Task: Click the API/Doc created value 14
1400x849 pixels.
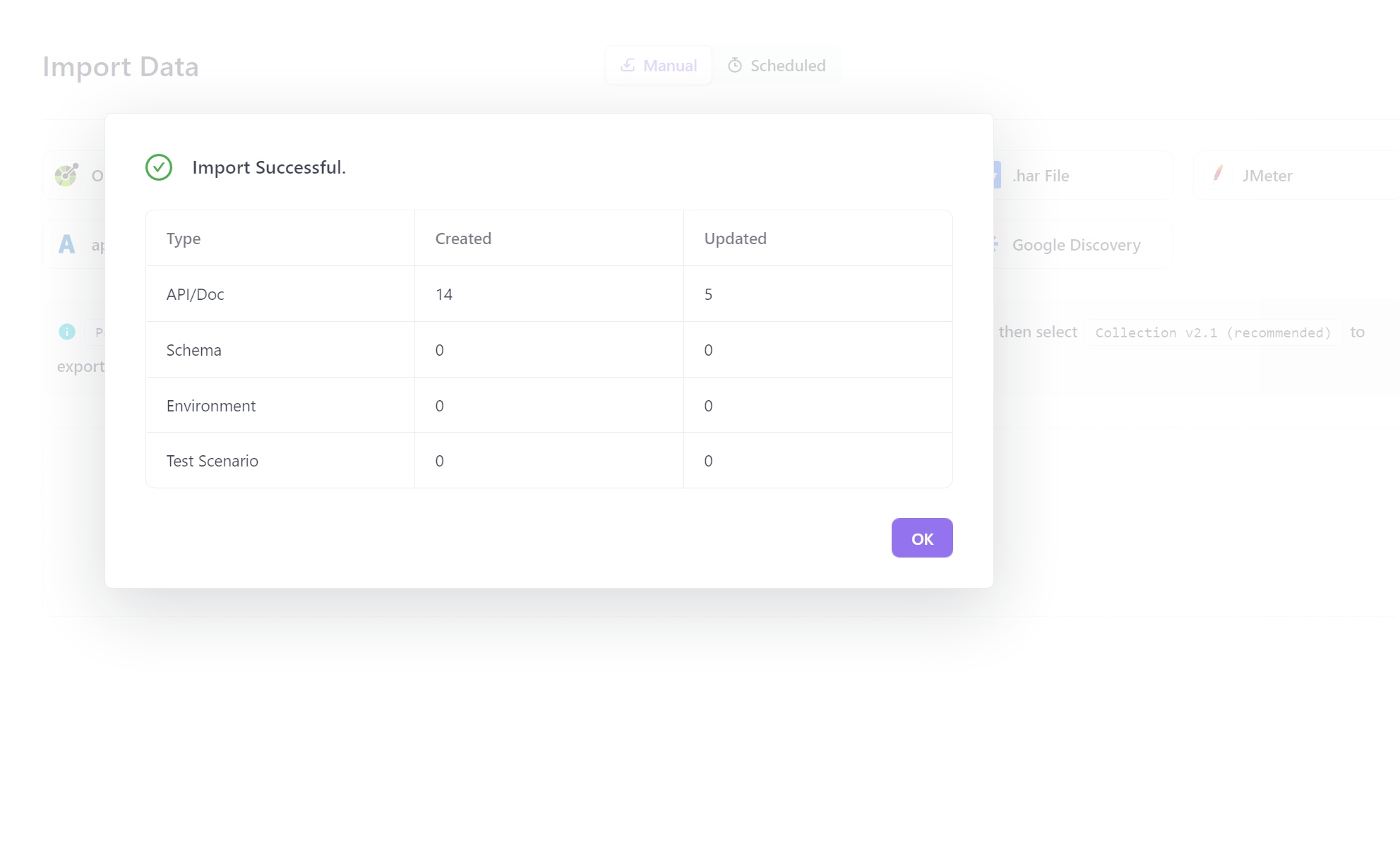Action: (443, 294)
